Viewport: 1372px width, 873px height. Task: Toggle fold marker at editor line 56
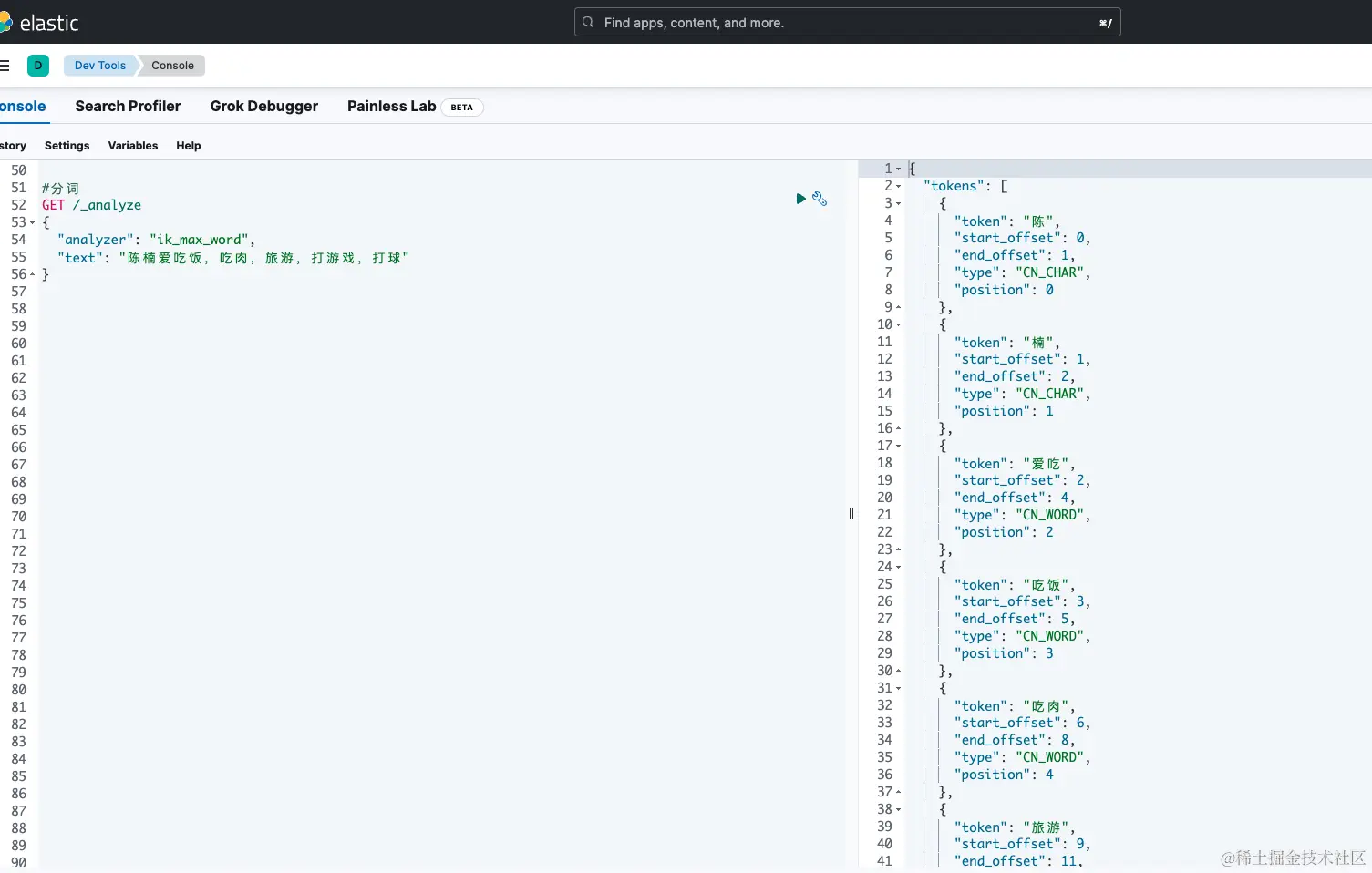click(x=33, y=274)
